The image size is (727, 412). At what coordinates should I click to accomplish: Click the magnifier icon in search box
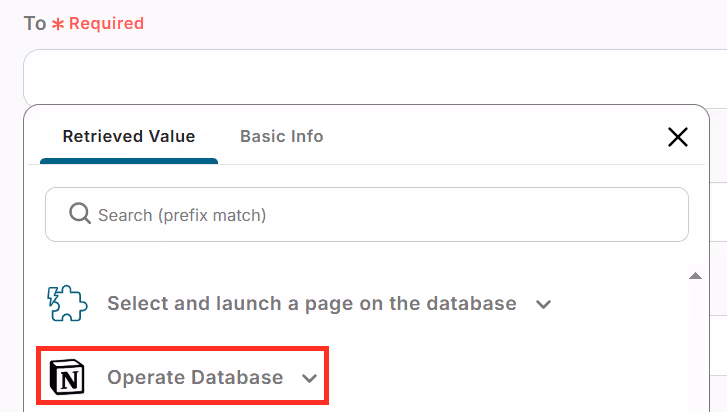click(80, 214)
